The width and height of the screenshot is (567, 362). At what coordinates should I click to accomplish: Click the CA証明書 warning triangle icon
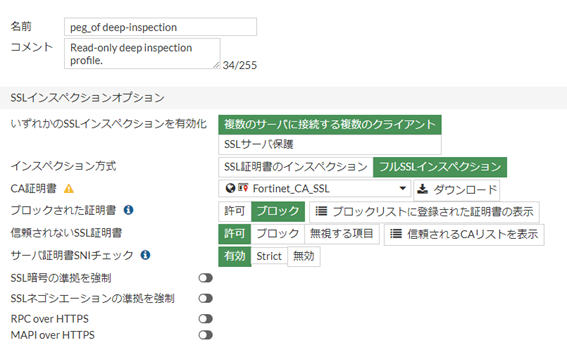(69, 189)
